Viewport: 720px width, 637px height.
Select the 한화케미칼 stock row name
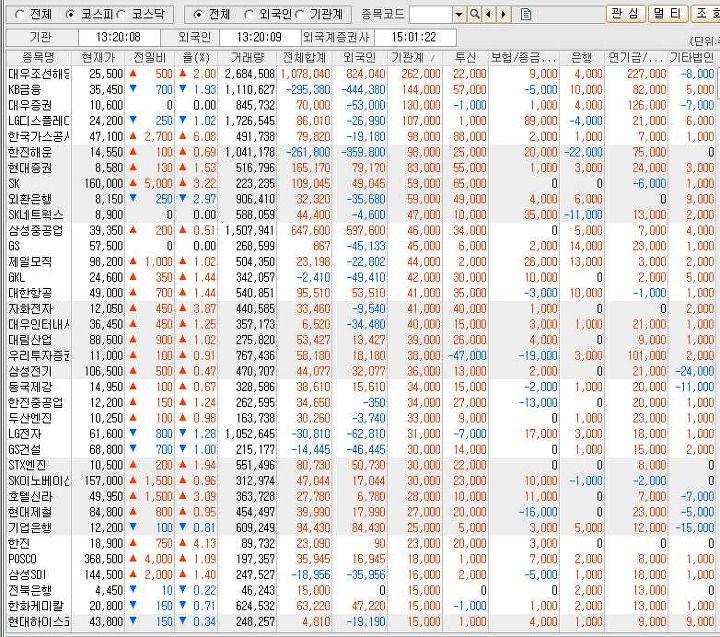pos(35,606)
